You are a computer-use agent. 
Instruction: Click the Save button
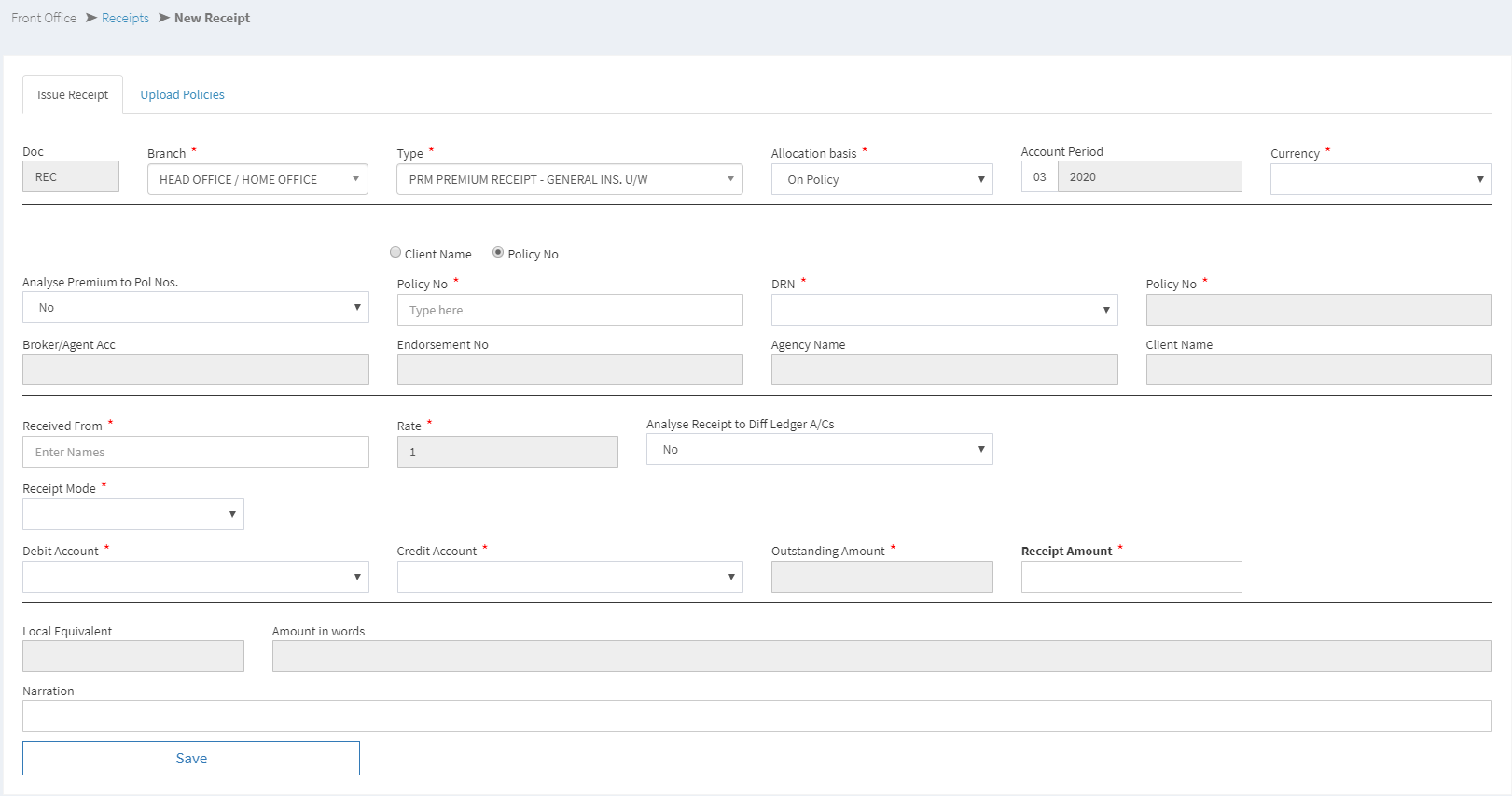191,759
